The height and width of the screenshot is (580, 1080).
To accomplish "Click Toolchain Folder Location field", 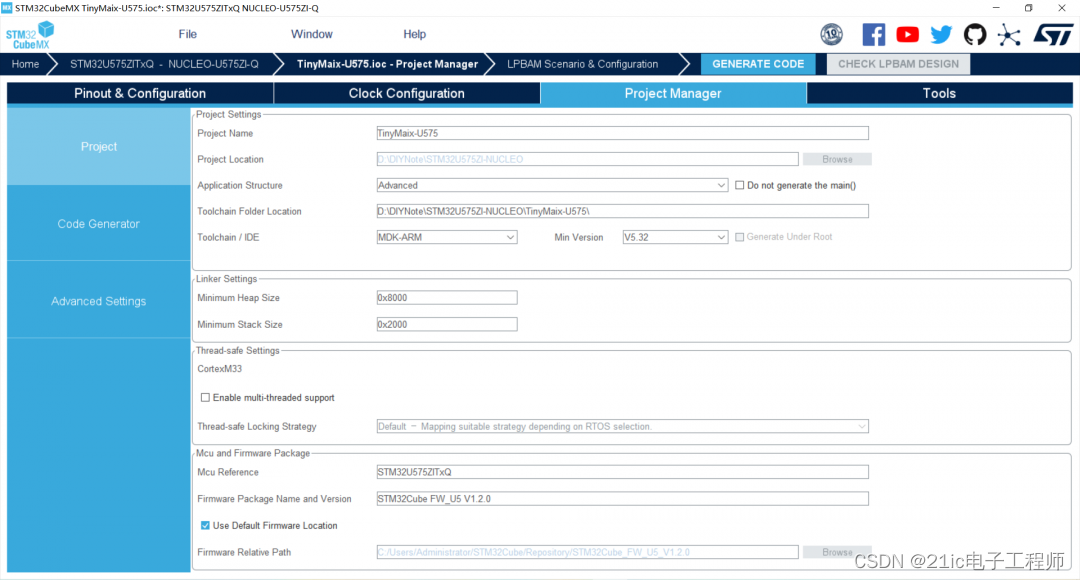I will click(622, 211).
